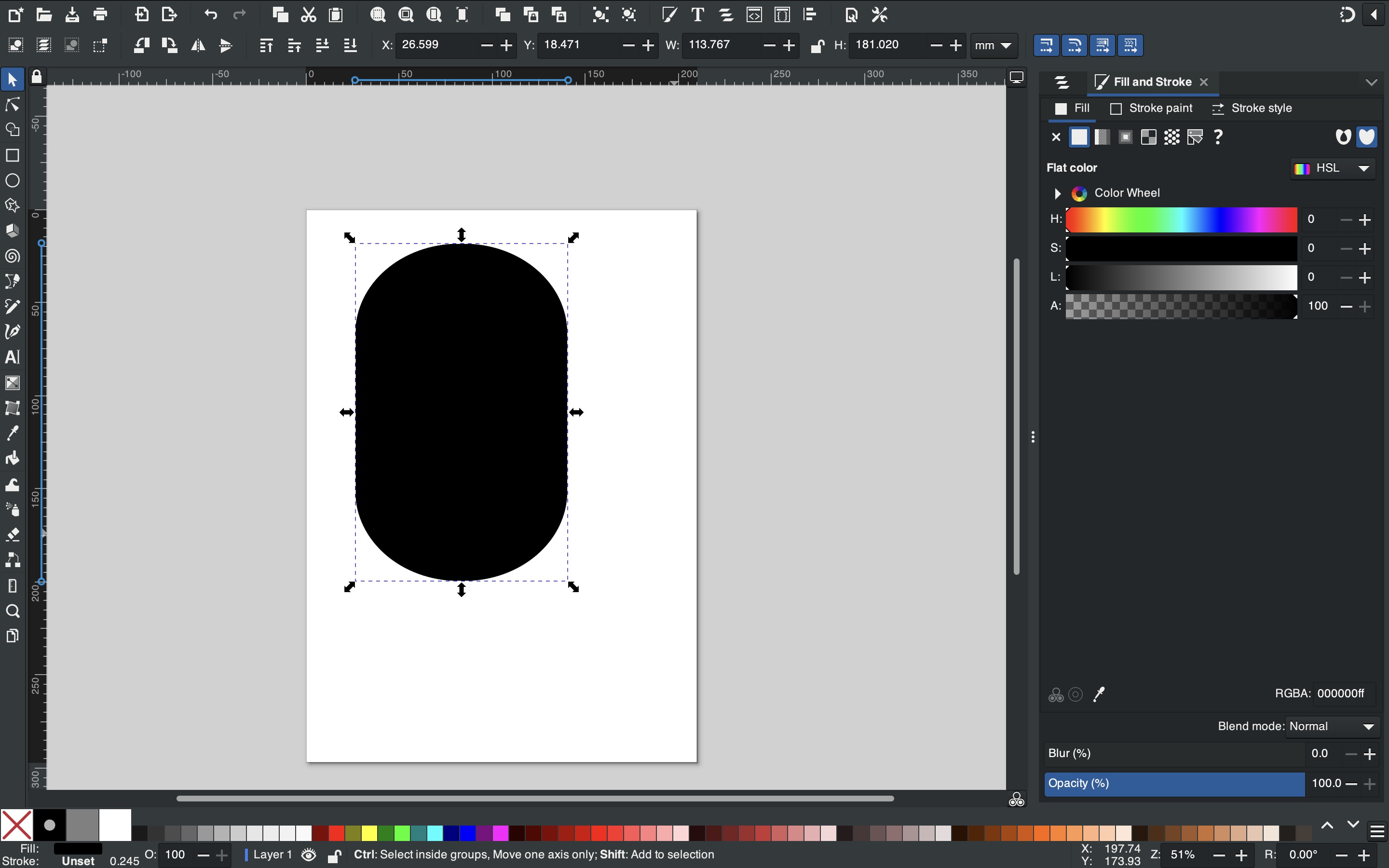Image resolution: width=1389 pixels, height=868 pixels.
Task: Toggle move gradients with objects
Action: [1103, 45]
